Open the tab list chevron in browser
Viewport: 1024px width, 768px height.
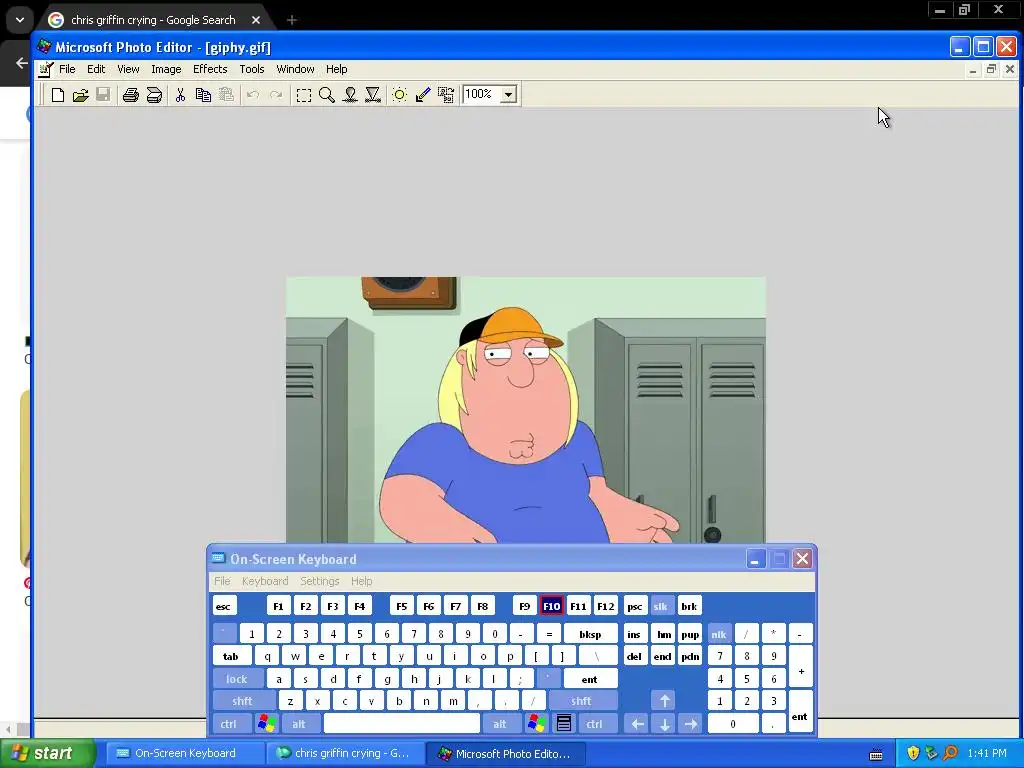click(x=20, y=20)
